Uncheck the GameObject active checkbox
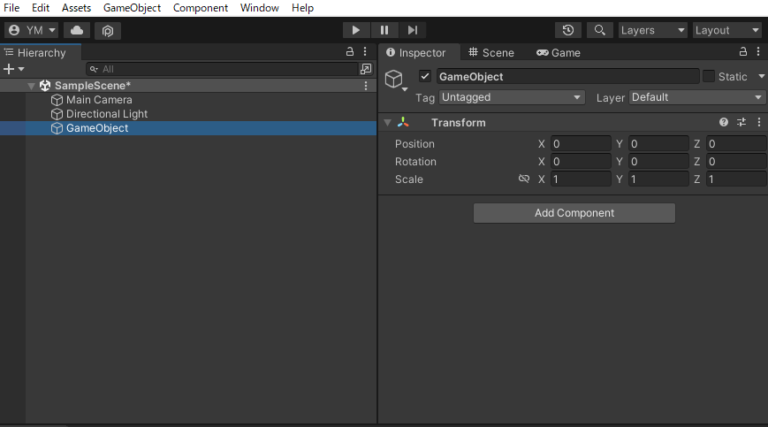The image size is (768, 427). click(x=425, y=76)
